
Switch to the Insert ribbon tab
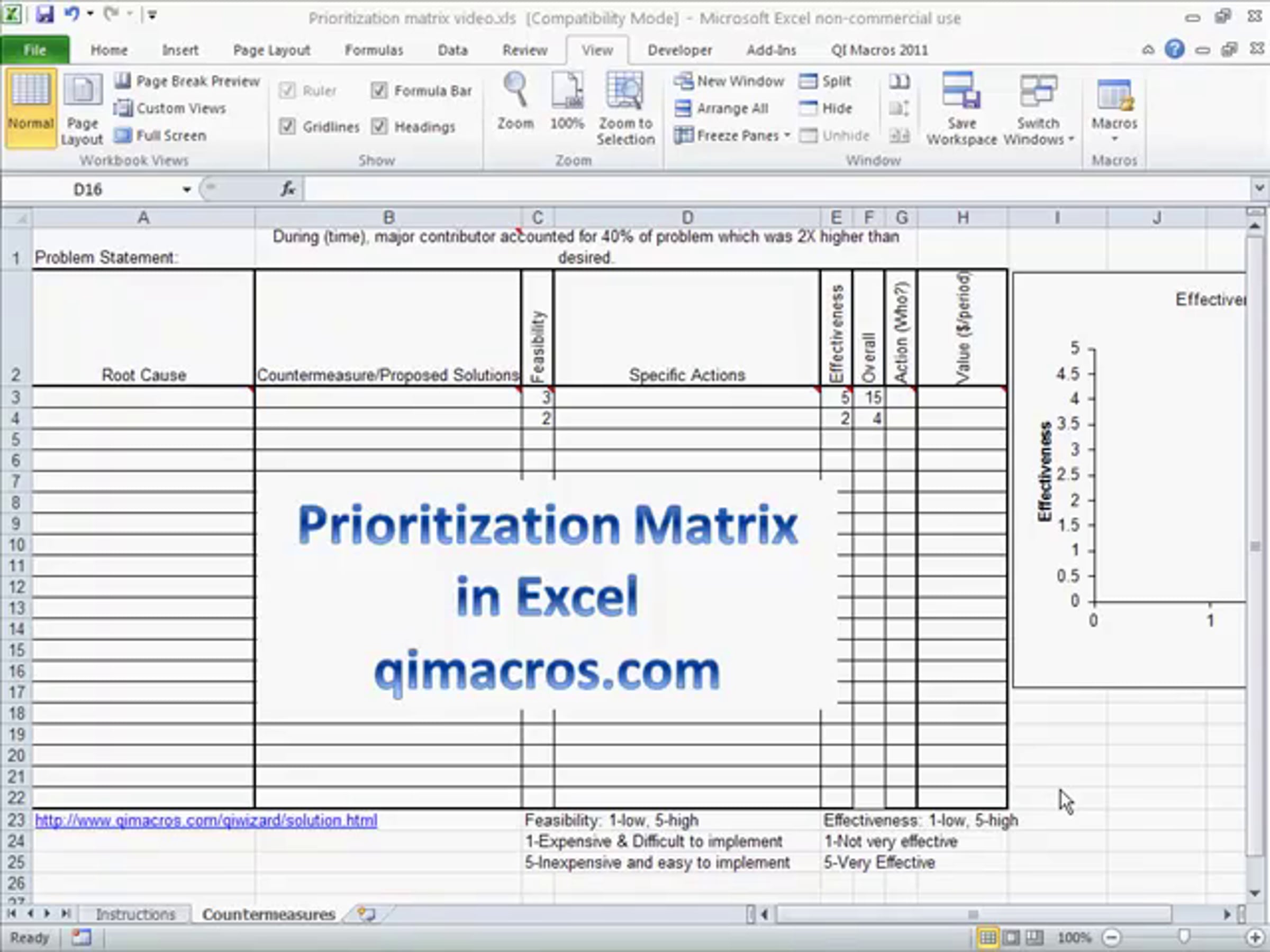click(180, 50)
